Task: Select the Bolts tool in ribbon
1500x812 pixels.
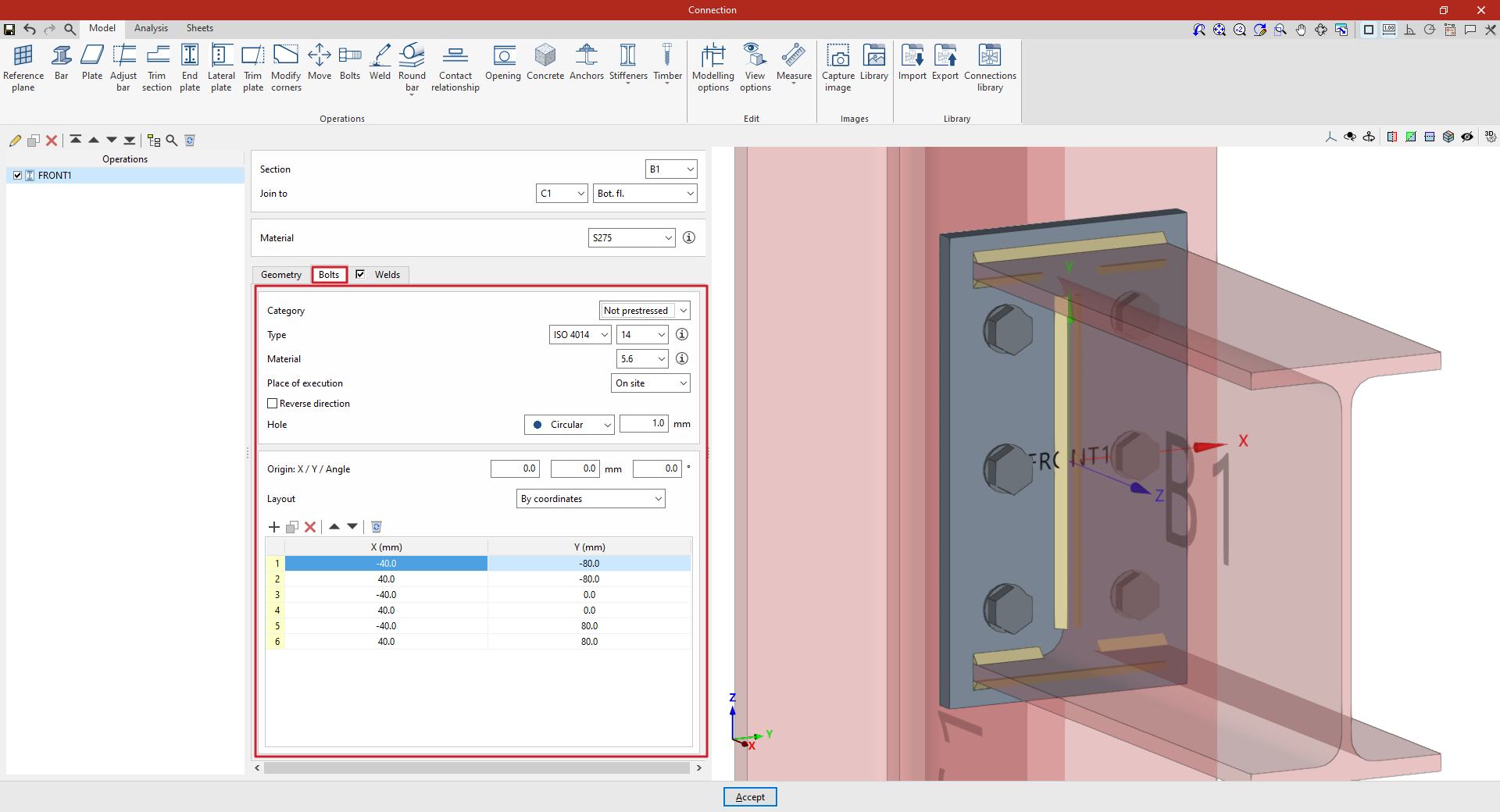Action: tap(350, 62)
